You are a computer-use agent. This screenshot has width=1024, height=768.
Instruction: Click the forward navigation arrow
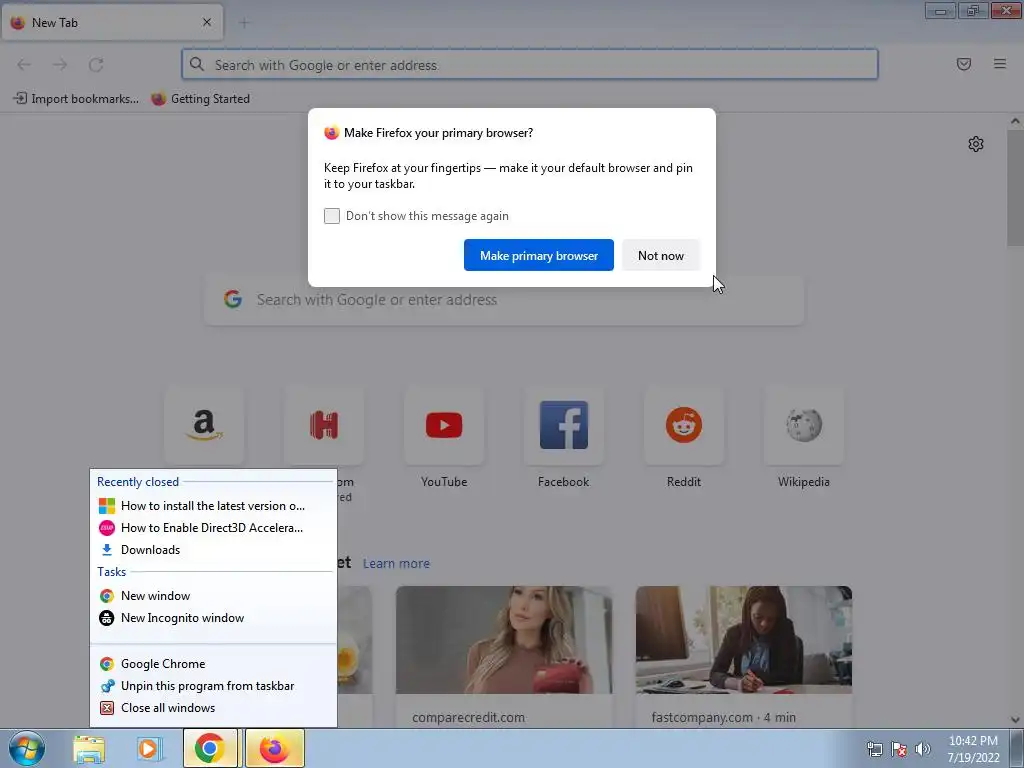pos(60,65)
